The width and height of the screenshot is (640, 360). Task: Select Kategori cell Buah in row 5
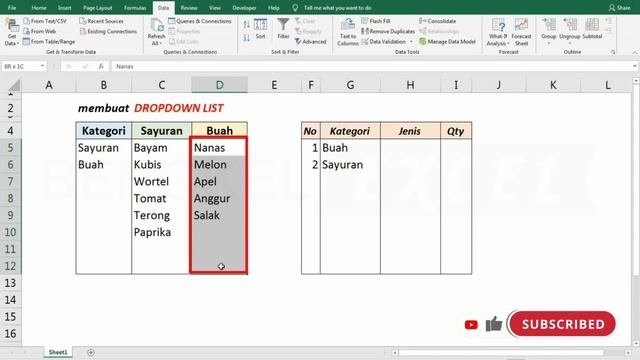[x=350, y=148]
